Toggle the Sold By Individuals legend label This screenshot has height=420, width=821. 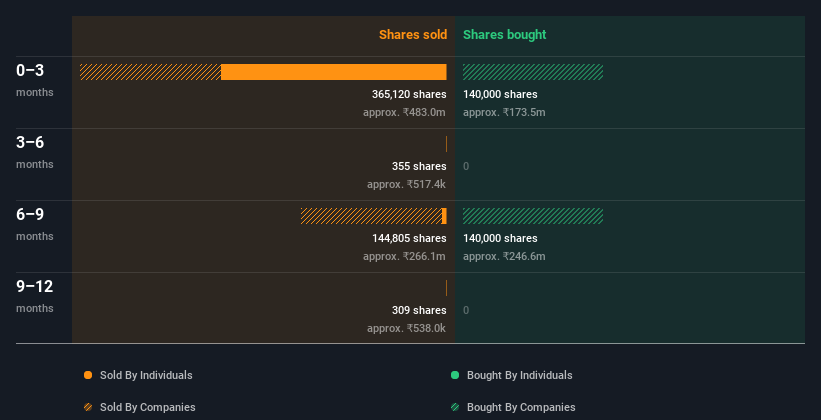(x=146, y=375)
